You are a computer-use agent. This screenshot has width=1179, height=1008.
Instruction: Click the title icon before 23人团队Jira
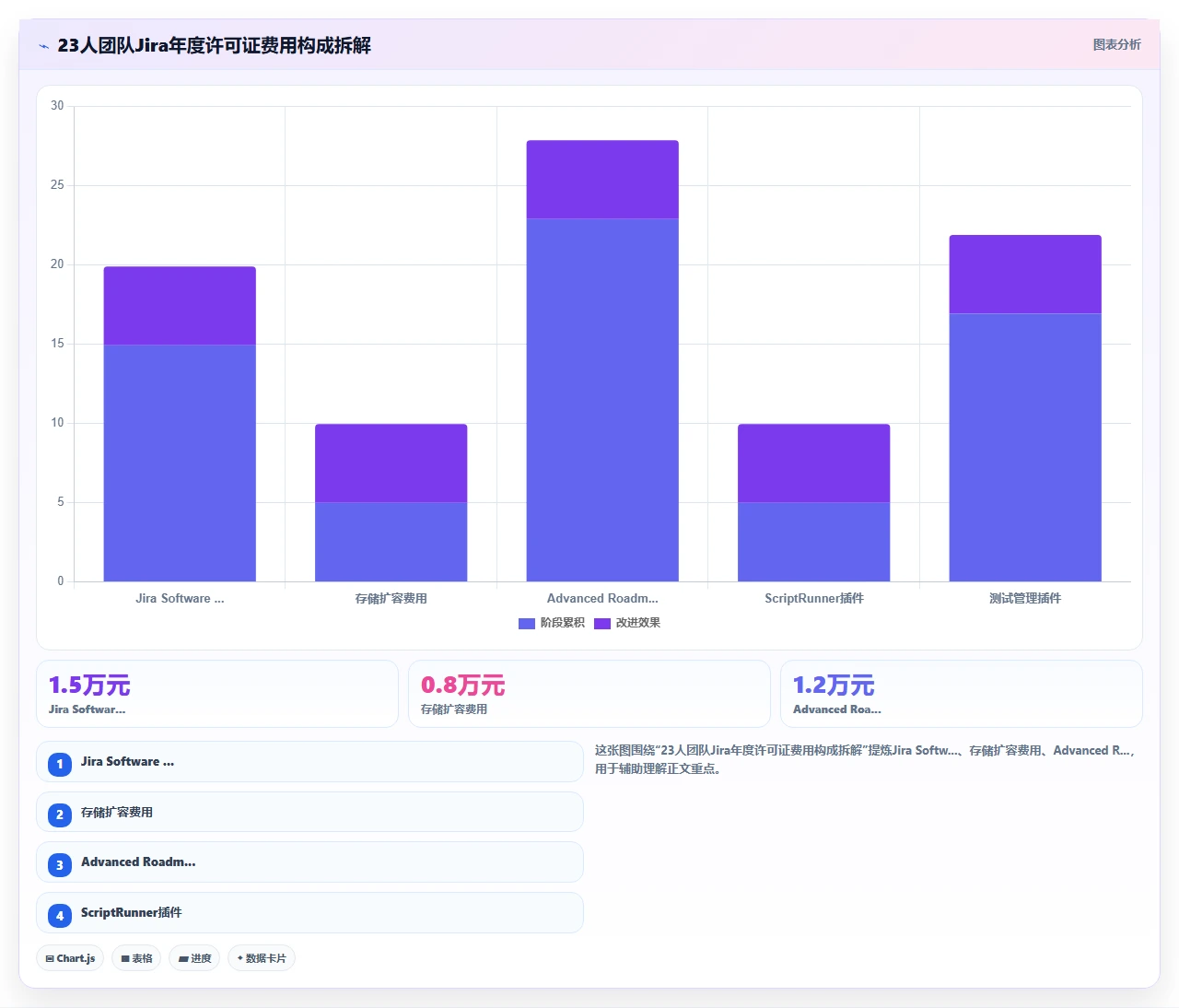point(43,46)
